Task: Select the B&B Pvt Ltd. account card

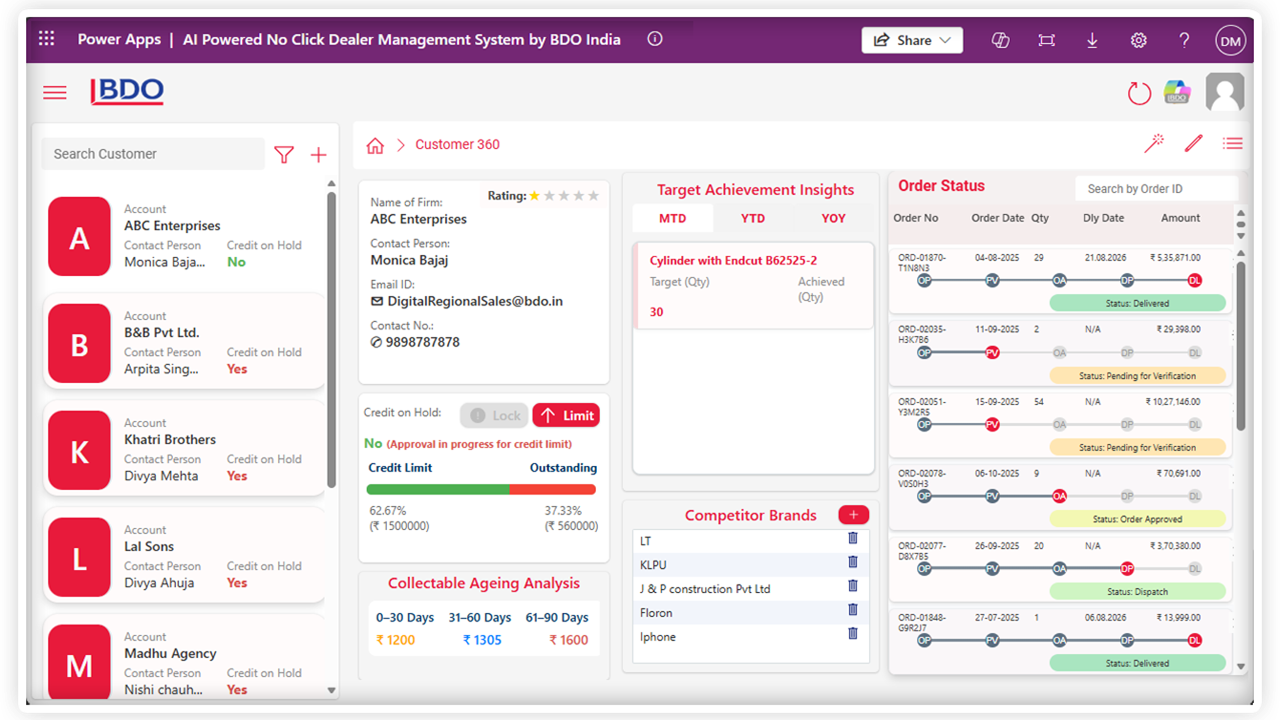Action: [x=186, y=342]
